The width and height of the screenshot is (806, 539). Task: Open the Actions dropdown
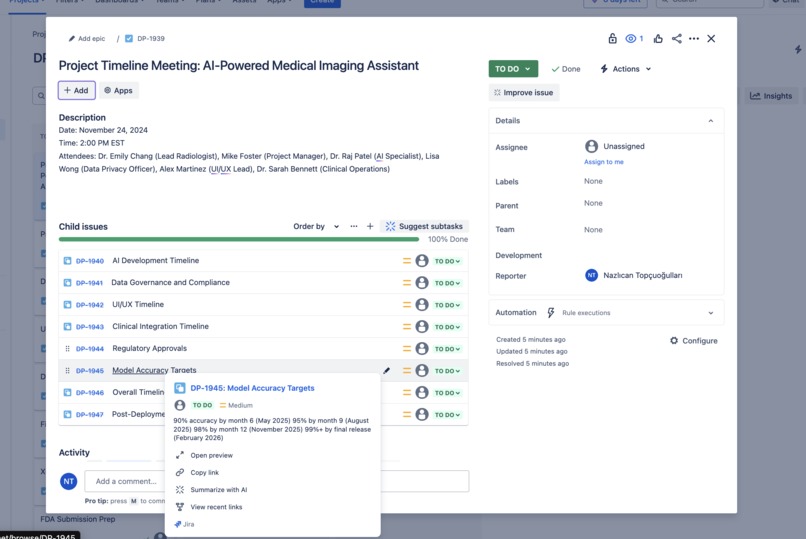coord(626,69)
